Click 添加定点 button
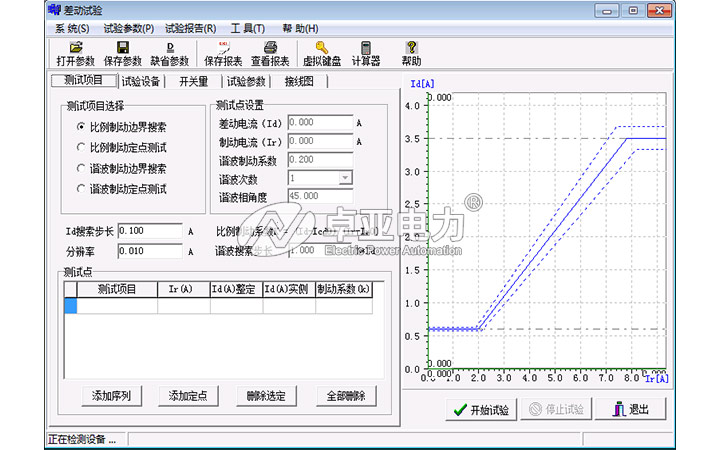Screen dimensions: 720x450 point(188,396)
